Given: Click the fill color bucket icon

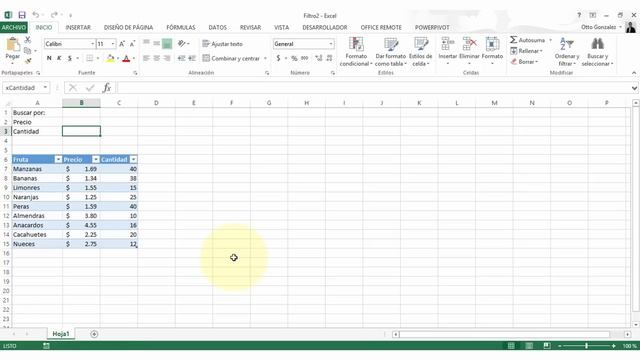Looking at the screenshot, I should tap(110, 58).
